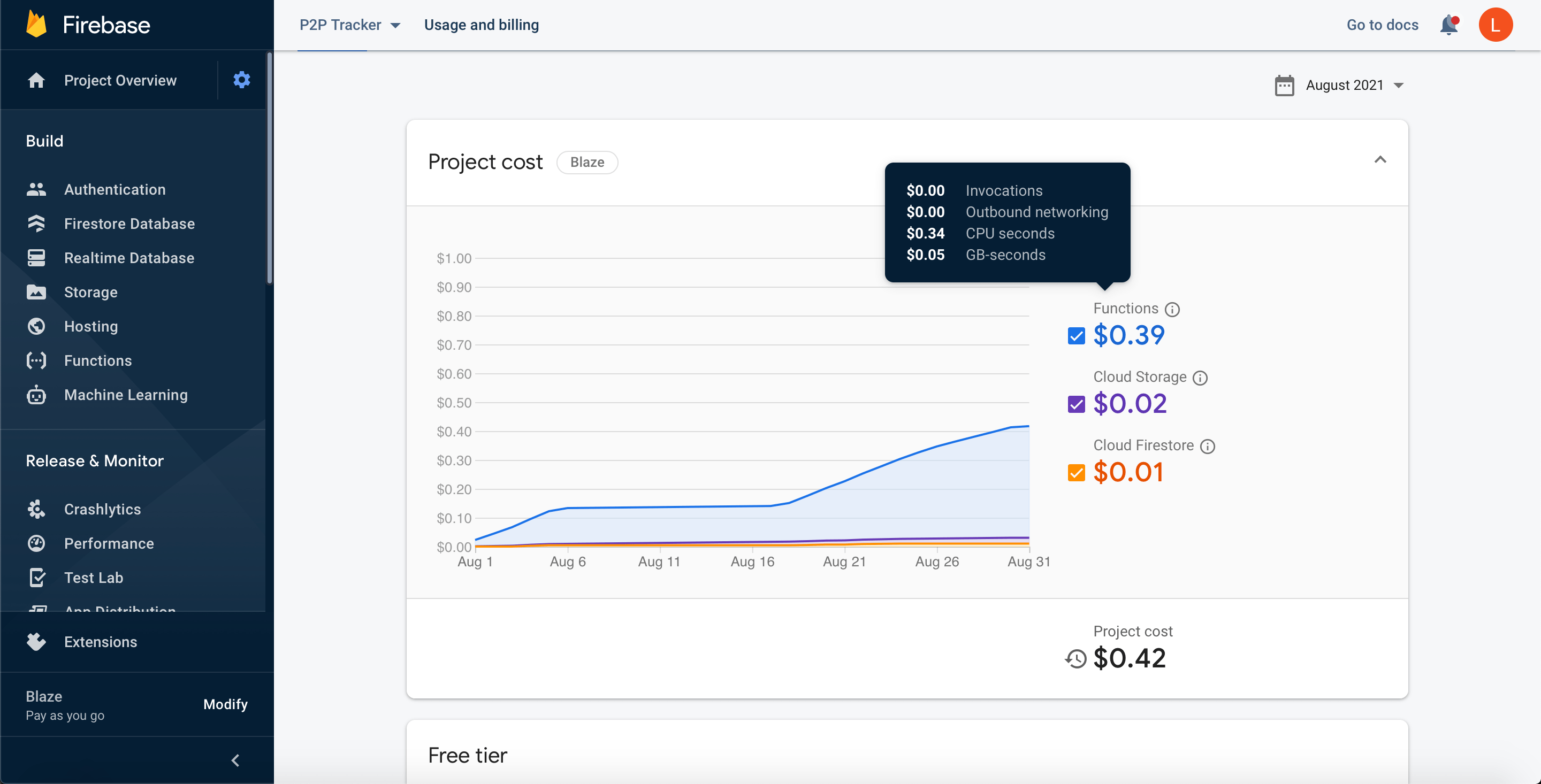Image resolution: width=1541 pixels, height=784 pixels.
Task: Click Modify next to Blaze plan
Action: tap(225, 704)
